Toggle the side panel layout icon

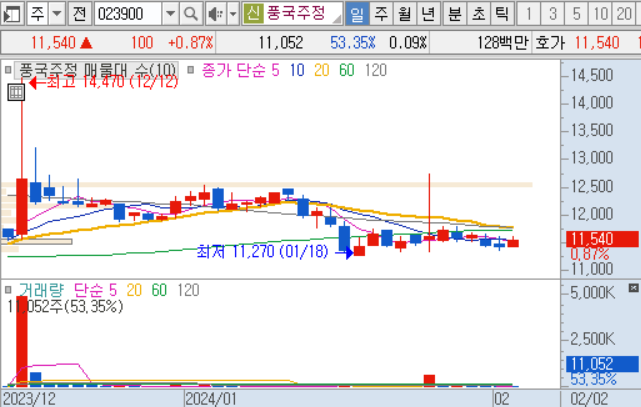[x=12, y=14]
